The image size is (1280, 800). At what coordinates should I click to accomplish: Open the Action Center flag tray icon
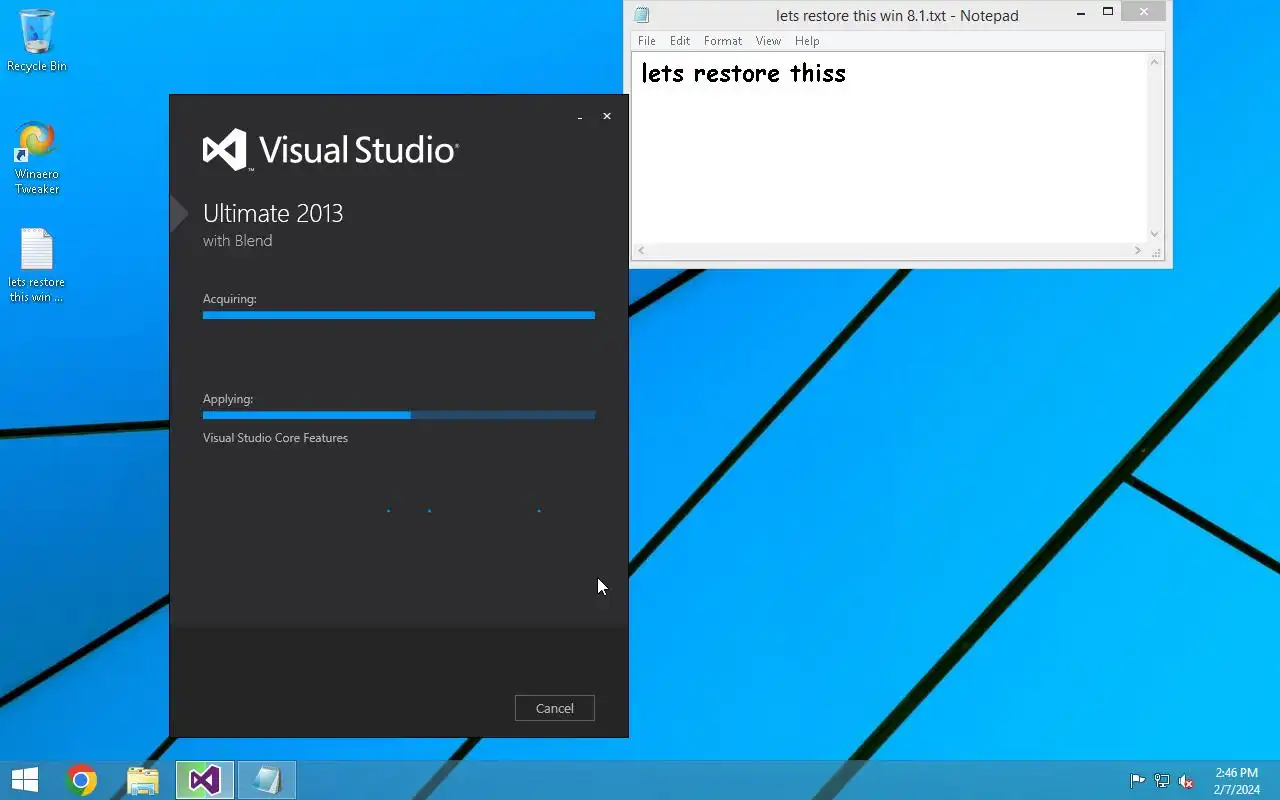pyautogui.click(x=1138, y=781)
